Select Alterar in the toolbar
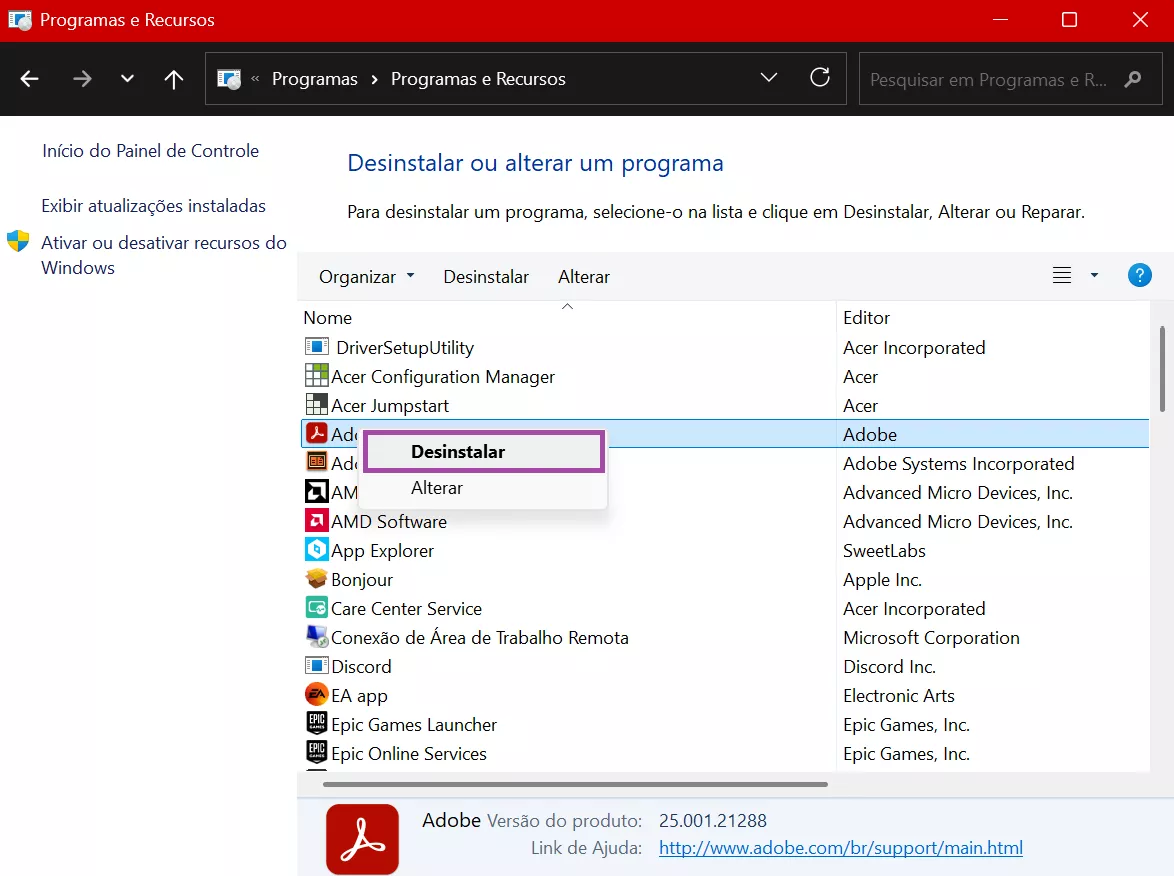 pyautogui.click(x=583, y=276)
